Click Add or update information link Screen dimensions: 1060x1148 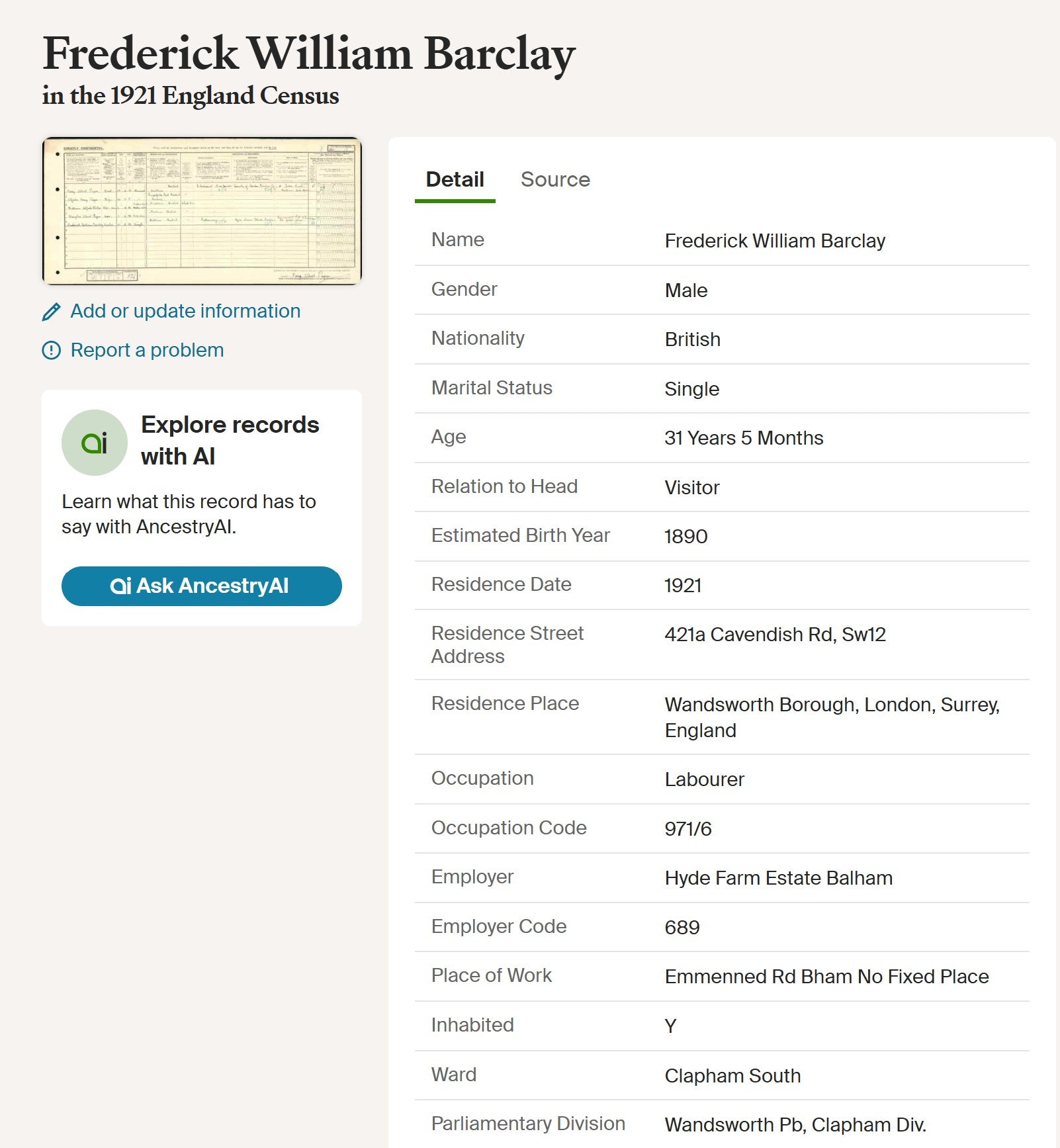(x=185, y=311)
